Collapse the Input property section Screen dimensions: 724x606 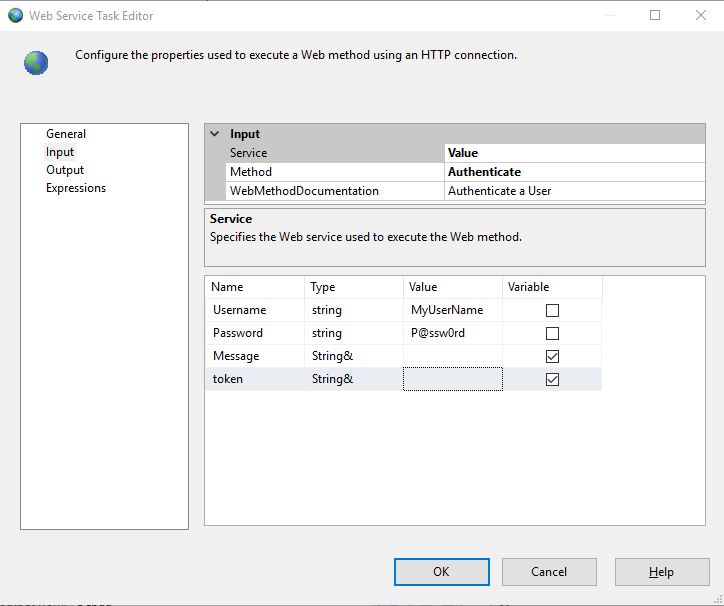[x=215, y=134]
